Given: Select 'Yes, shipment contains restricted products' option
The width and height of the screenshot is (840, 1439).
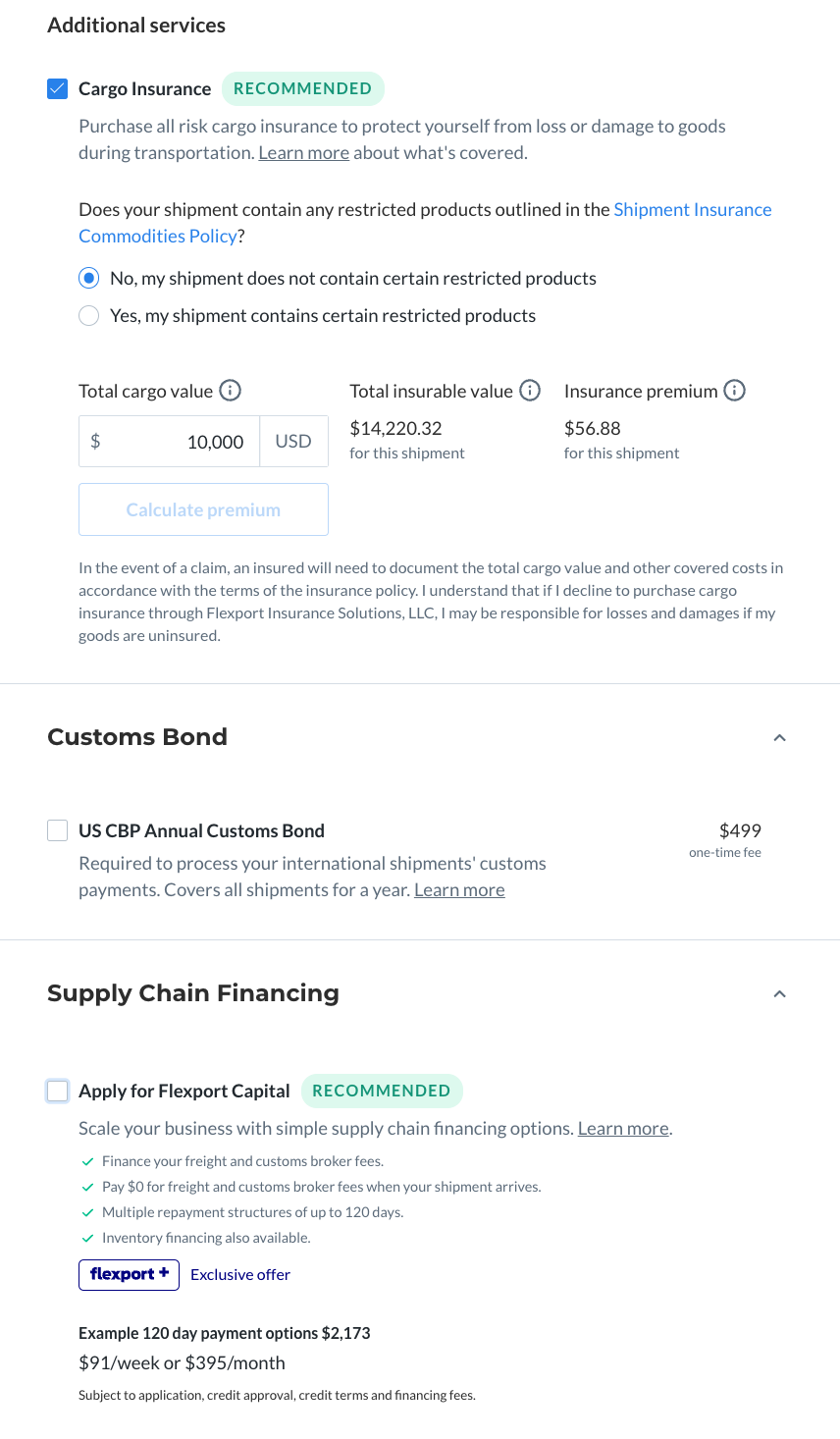Looking at the screenshot, I should pyautogui.click(x=89, y=316).
